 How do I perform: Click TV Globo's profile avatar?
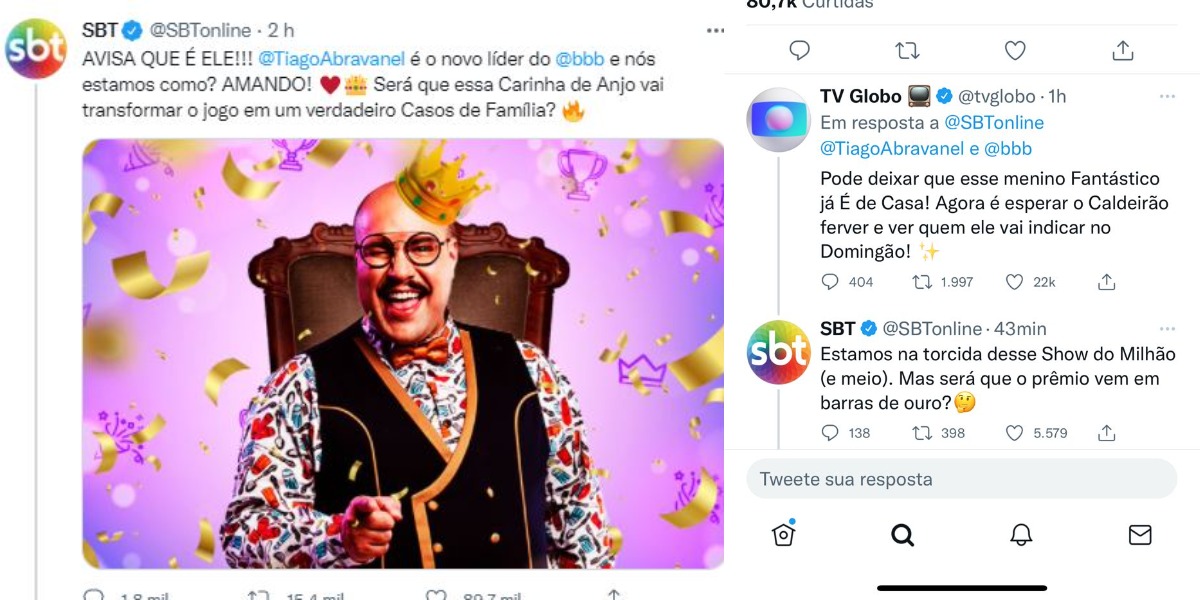[778, 121]
